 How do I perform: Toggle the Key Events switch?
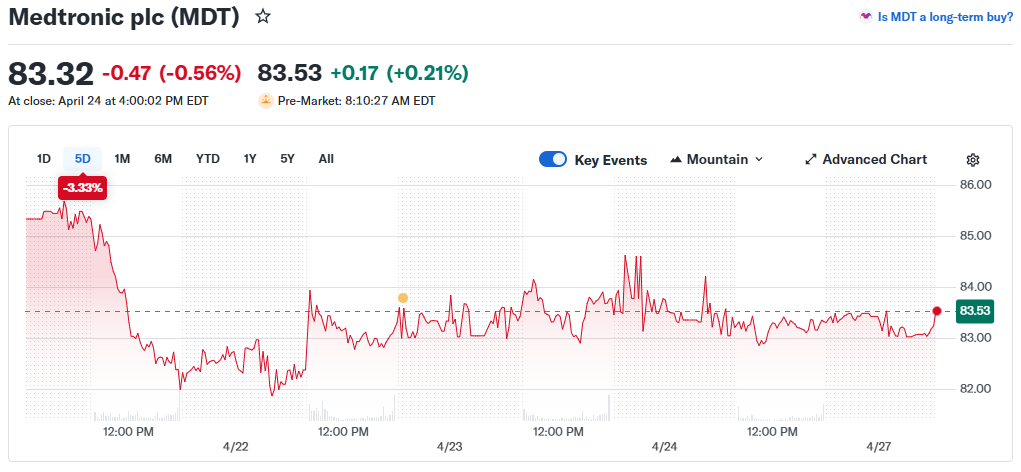point(553,160)
